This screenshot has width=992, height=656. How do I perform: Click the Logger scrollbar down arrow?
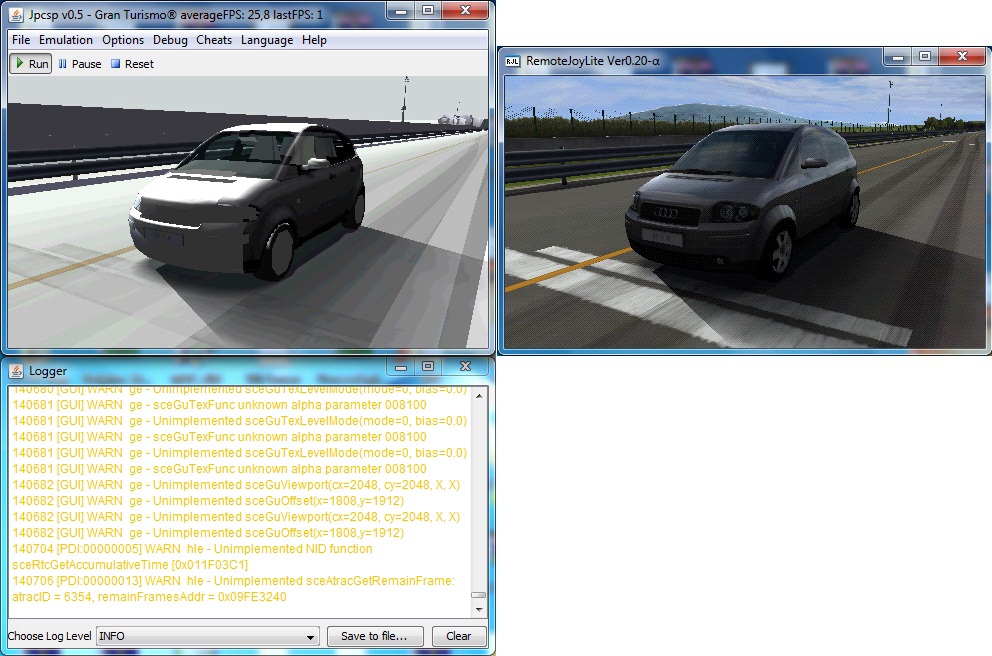pyautogui.click(x=479, y=609)
